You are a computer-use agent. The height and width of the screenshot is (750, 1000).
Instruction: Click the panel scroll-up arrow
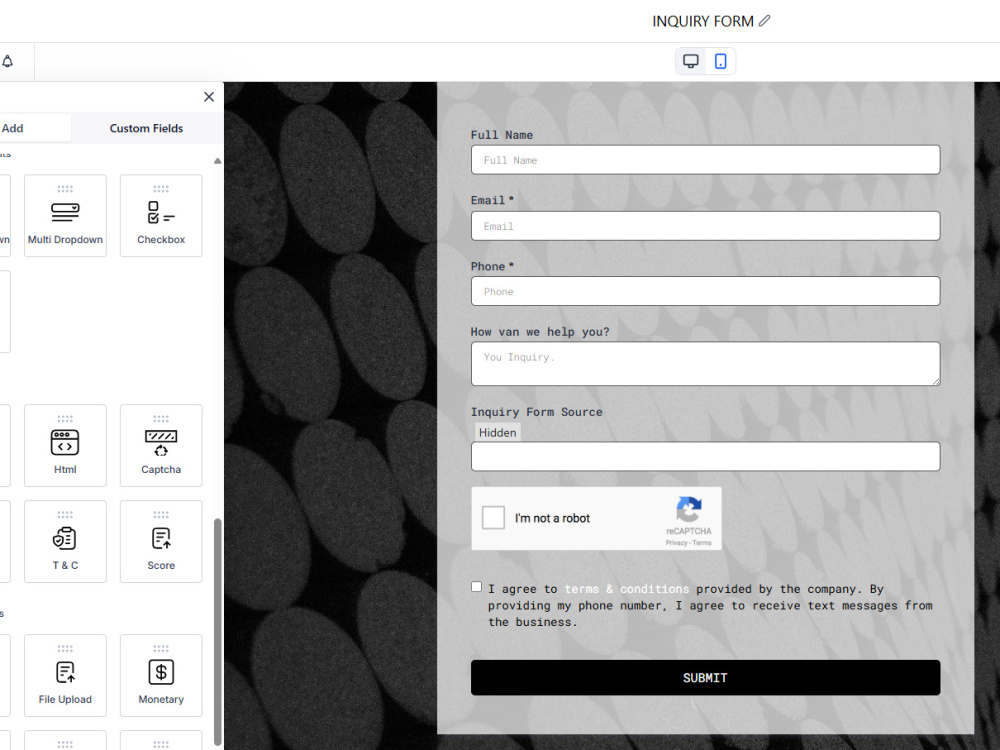click(x=217, y=161)
